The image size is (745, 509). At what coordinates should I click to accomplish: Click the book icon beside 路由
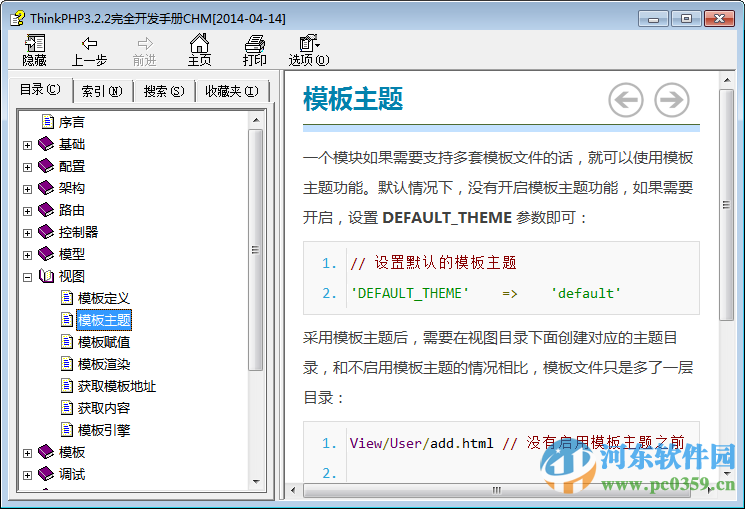[46, 210]
